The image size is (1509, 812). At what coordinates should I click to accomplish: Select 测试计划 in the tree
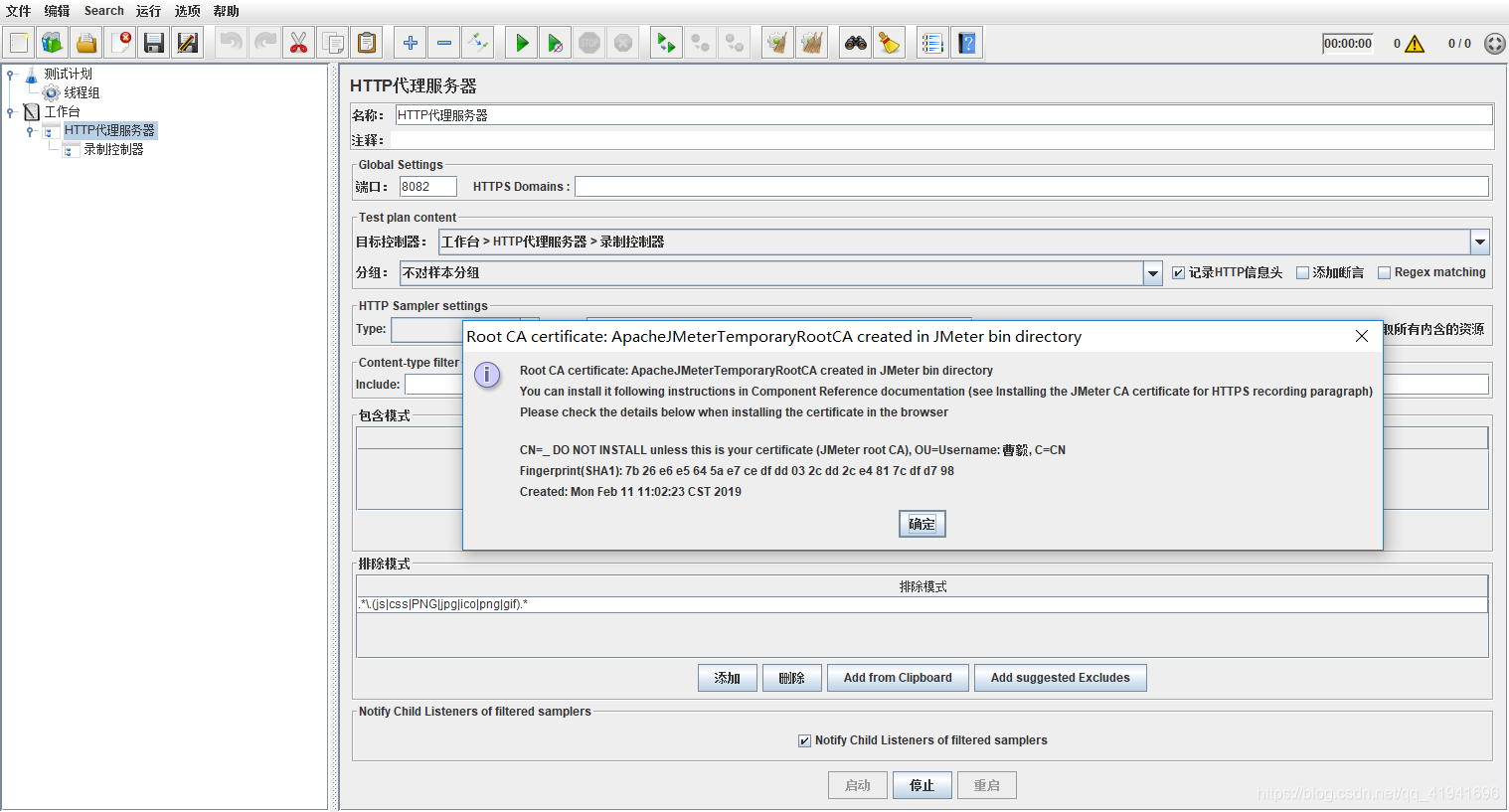point(68,74)
